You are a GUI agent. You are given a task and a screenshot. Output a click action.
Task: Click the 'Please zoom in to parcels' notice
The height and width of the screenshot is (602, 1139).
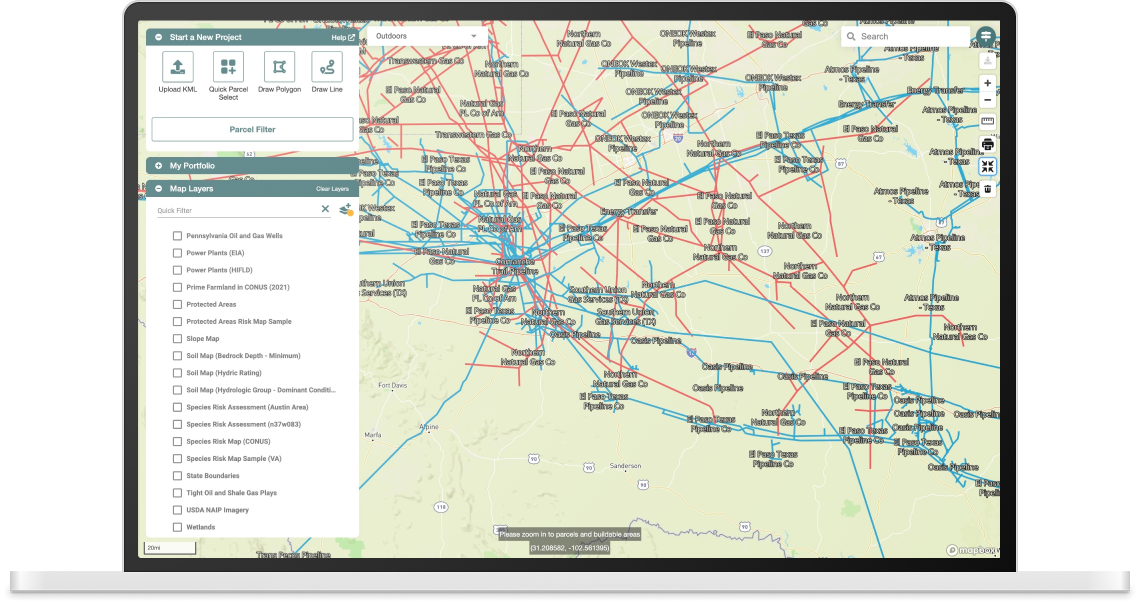(570, 534)
